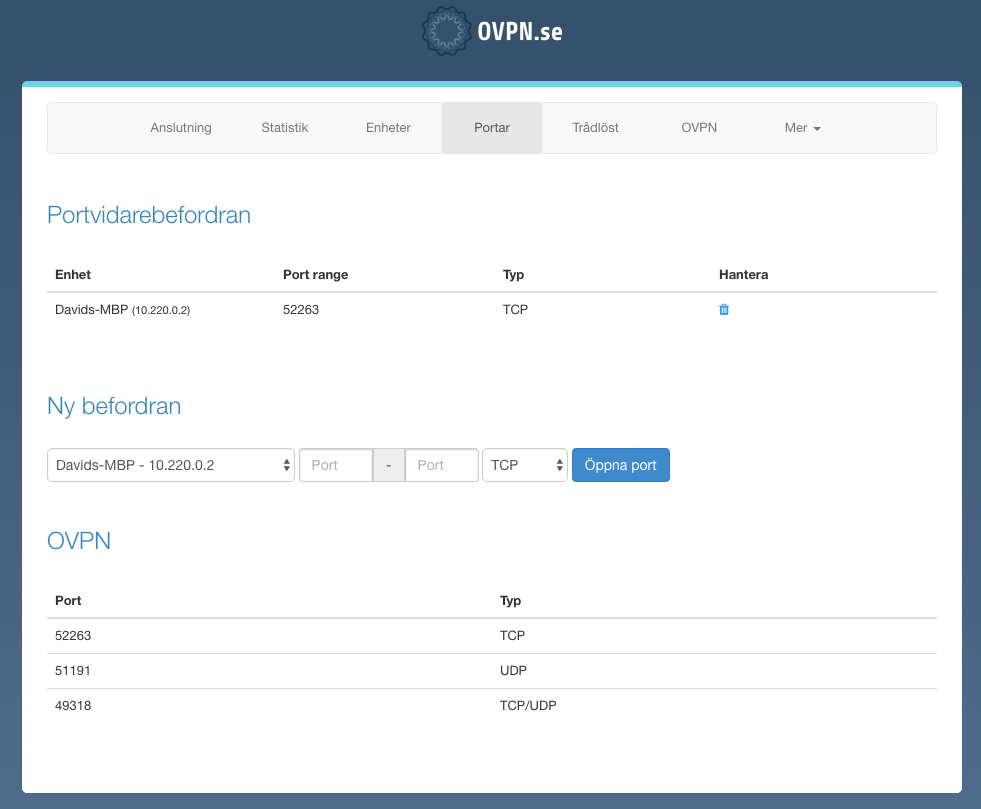Screen dimensions: 981x809
Task: Expand the Mer dropdown menu
Action: 802,128
